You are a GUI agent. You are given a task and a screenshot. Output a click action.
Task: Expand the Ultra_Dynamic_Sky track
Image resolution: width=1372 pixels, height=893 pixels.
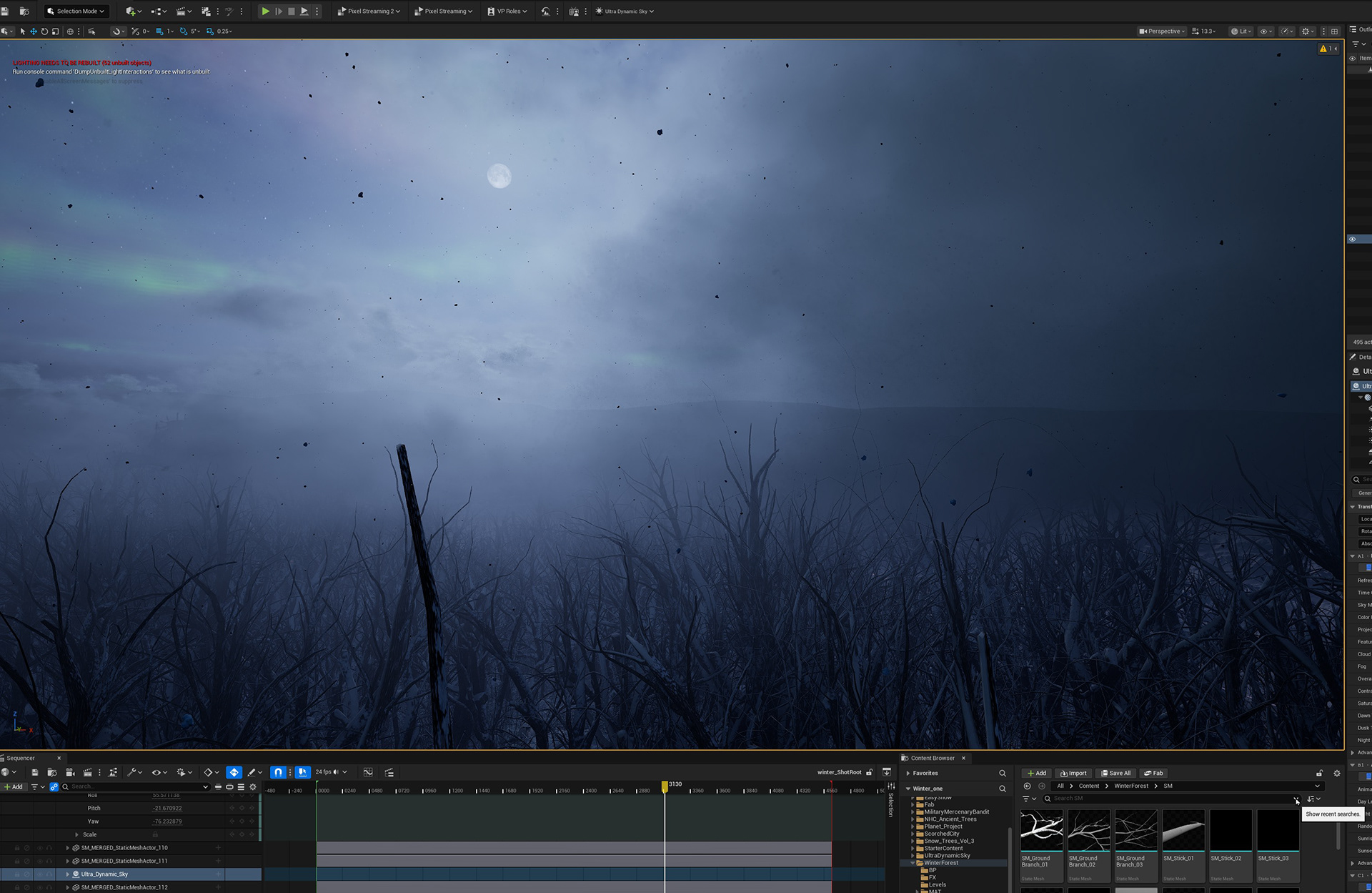(68, 874)
